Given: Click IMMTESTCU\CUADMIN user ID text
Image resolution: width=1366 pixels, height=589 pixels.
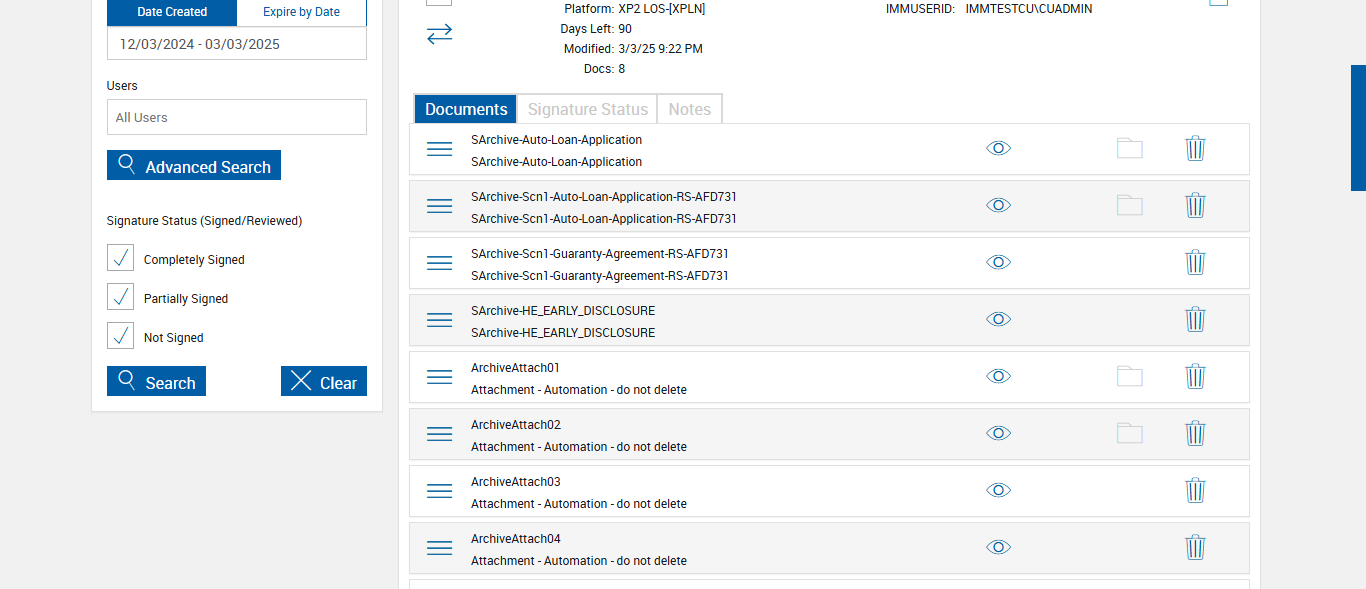Looking at the screenshot, I should [1029, 9].
